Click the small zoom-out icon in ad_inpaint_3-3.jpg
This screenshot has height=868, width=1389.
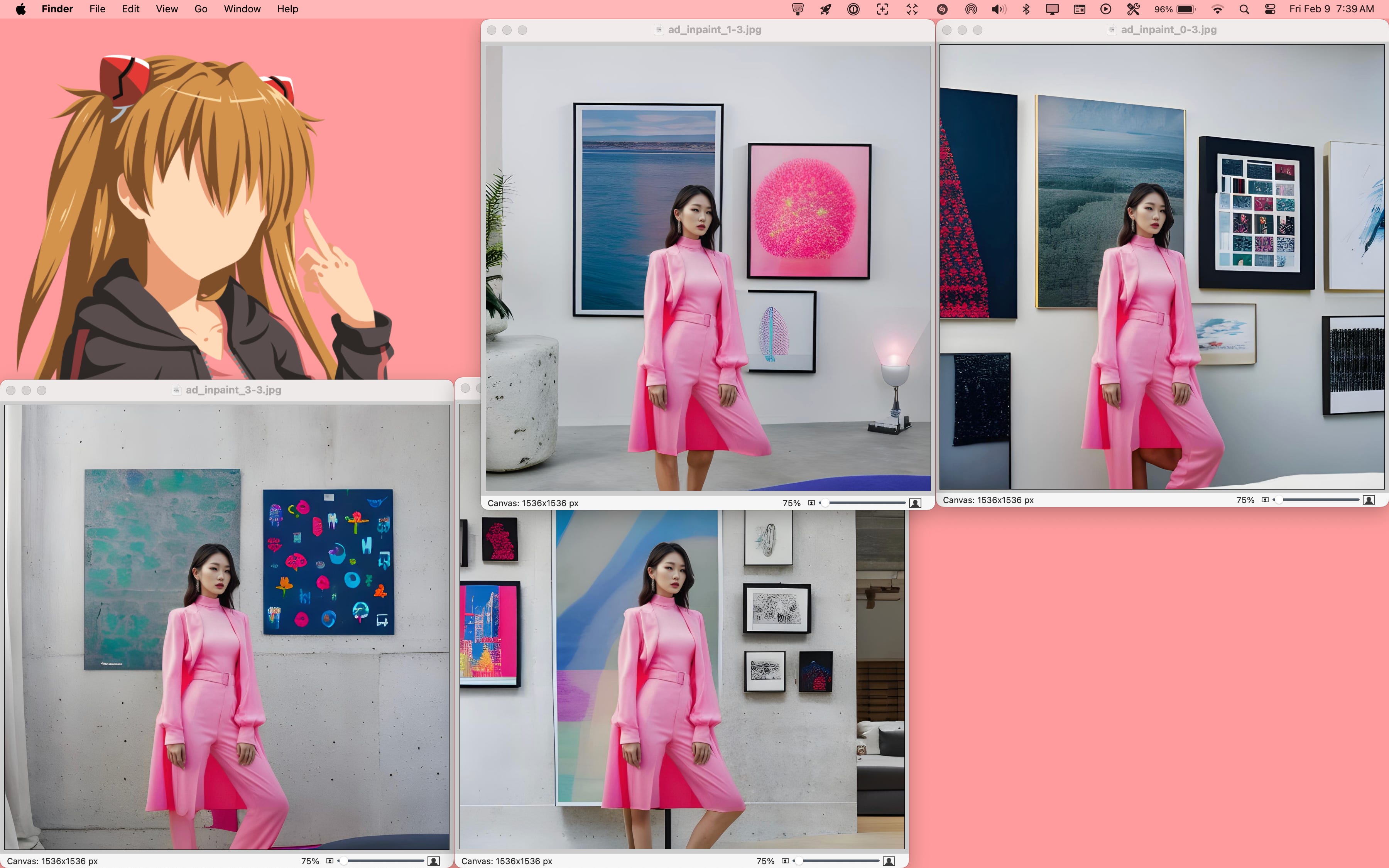click(x=330, y=861)
